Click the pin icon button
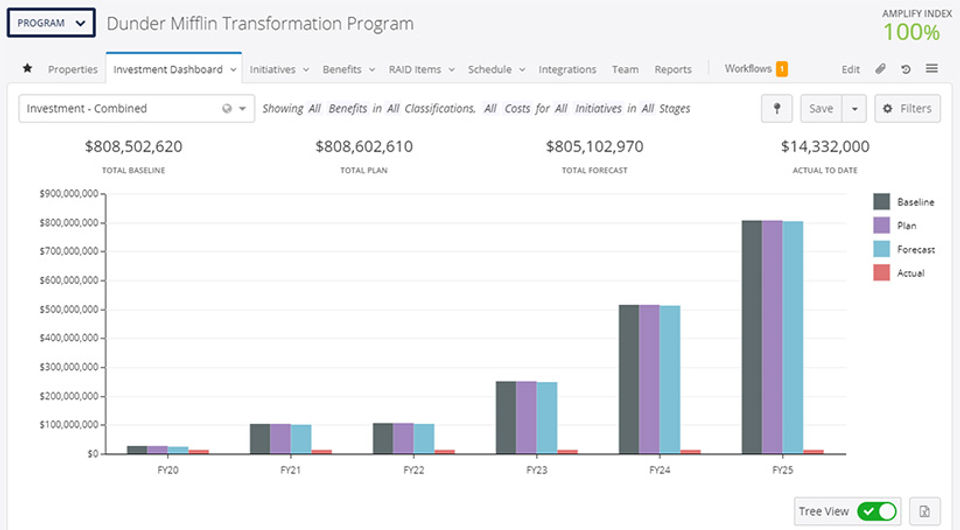This screenshot has height=530, width=960. (x=776, y=108)
